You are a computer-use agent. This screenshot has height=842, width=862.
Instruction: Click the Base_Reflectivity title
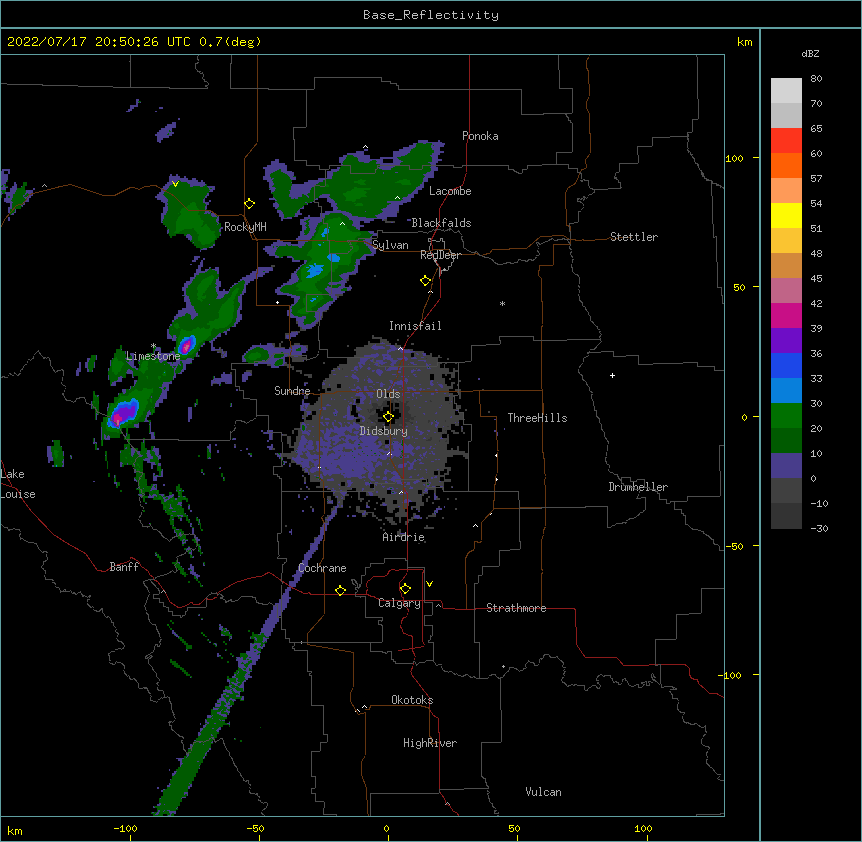[431, 15]
